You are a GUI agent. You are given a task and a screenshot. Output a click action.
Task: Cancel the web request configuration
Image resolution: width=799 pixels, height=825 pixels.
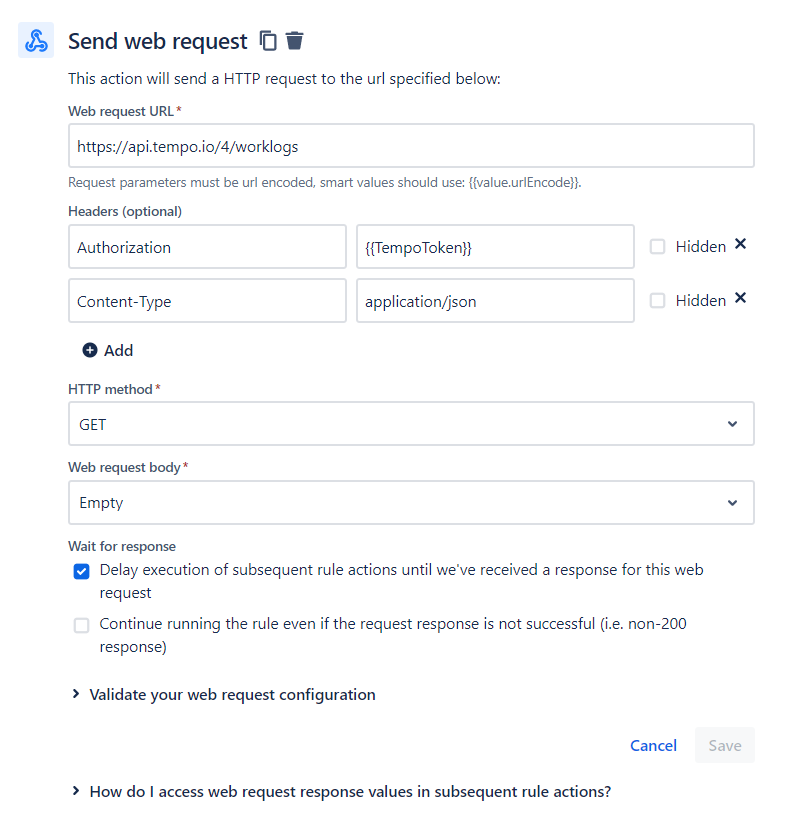653,745
